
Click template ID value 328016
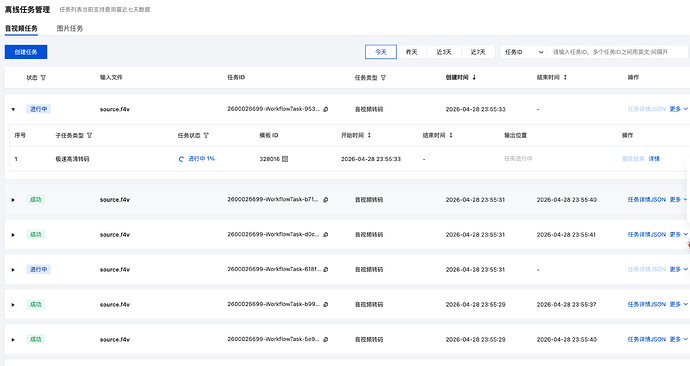click(269, 159)
